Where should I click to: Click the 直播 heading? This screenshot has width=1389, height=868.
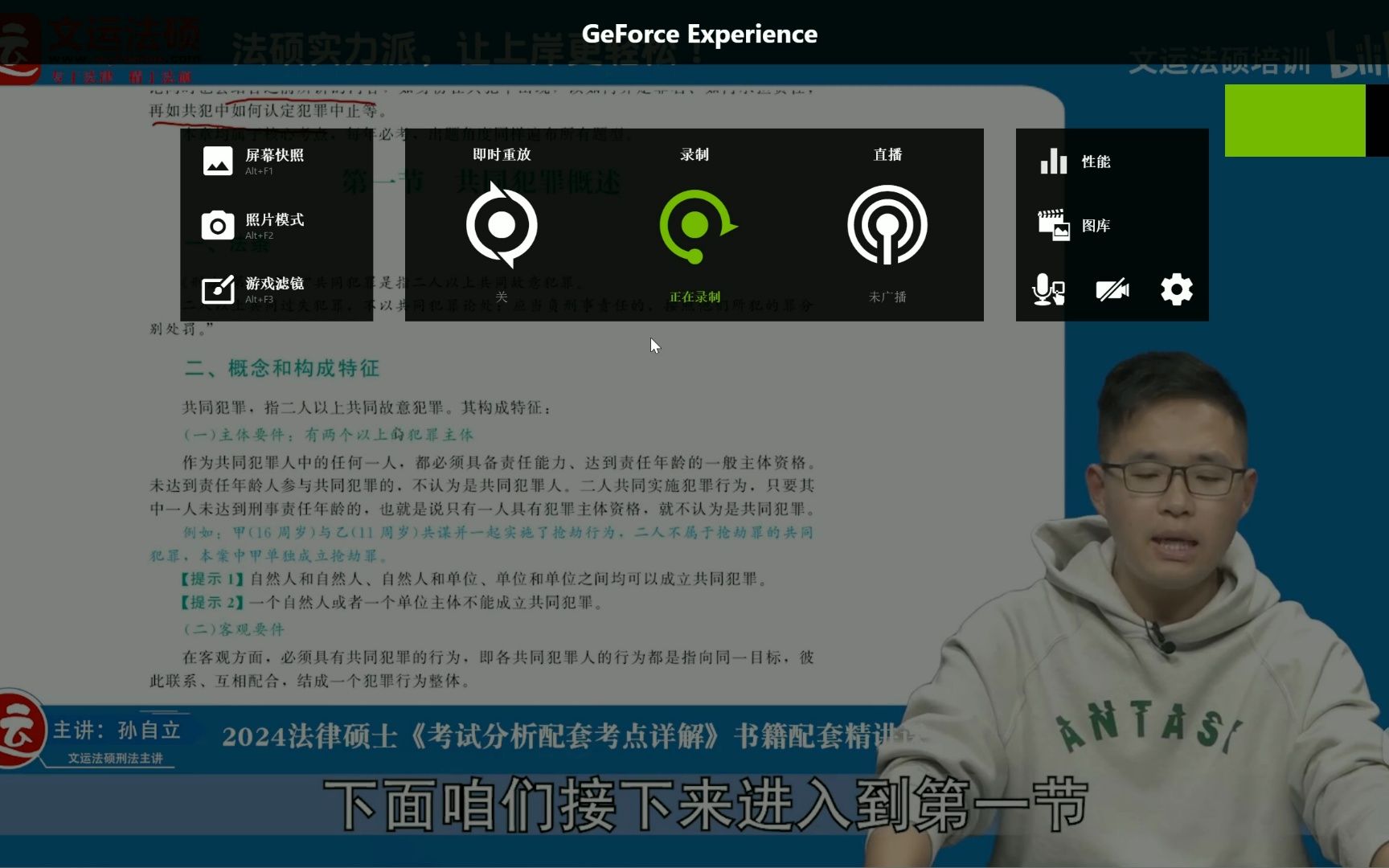[x=887, y=154]
